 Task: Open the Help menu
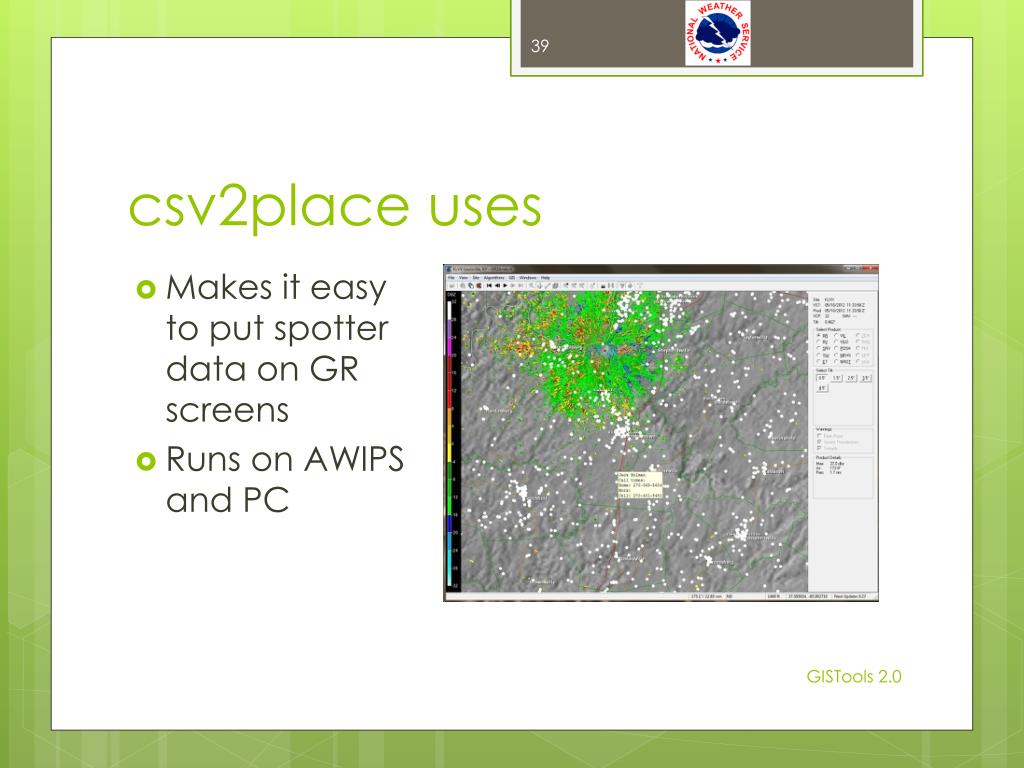[545, 278]
